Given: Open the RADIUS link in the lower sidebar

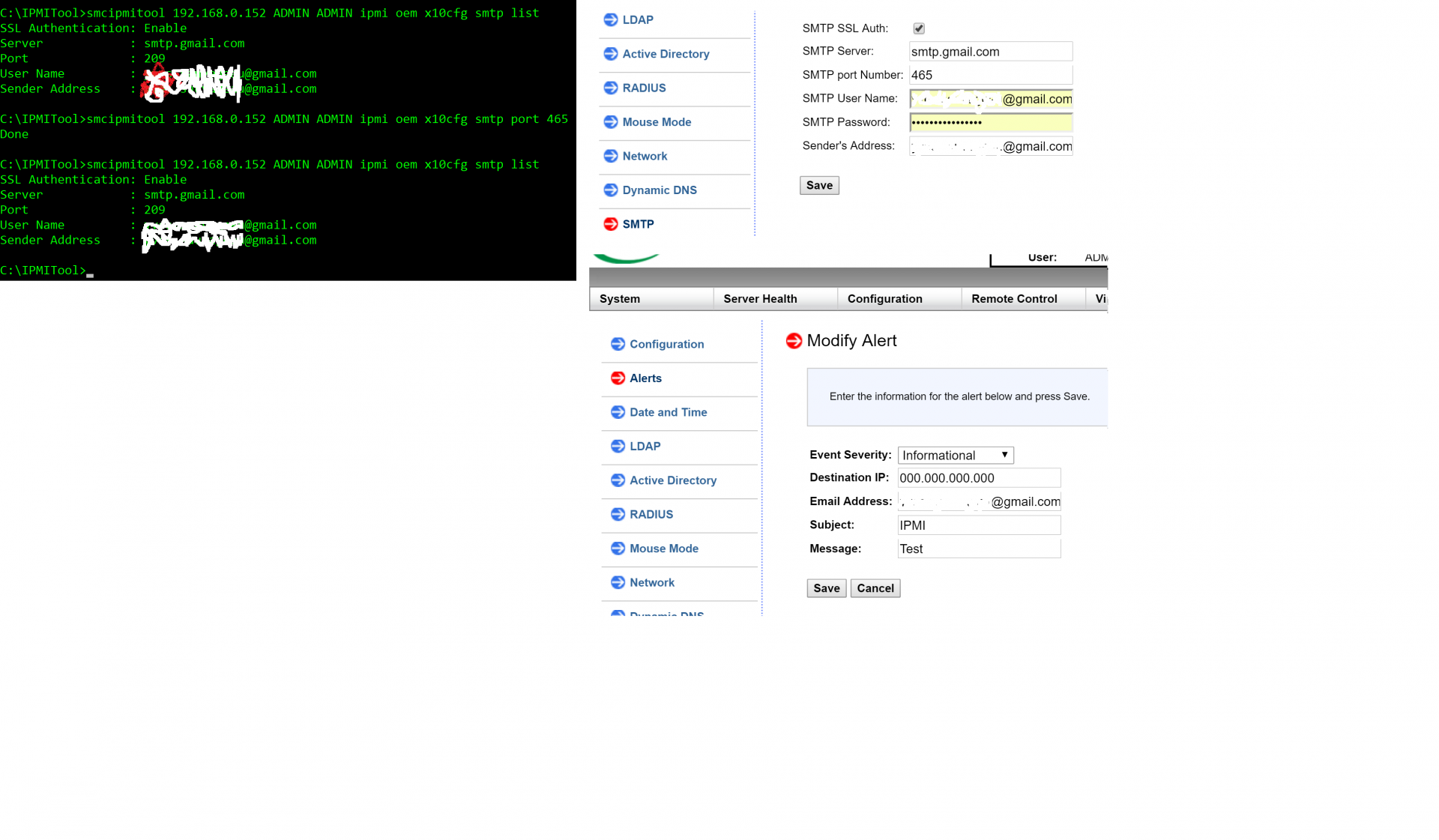Looking at the screenshot, I should pyautogui.click(x=651, y=515).
